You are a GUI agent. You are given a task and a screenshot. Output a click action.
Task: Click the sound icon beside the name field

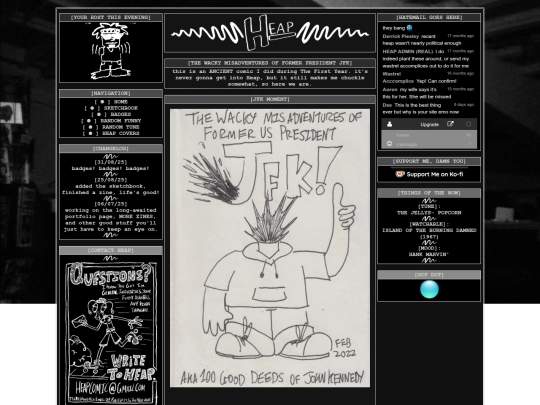coord(469,135)
